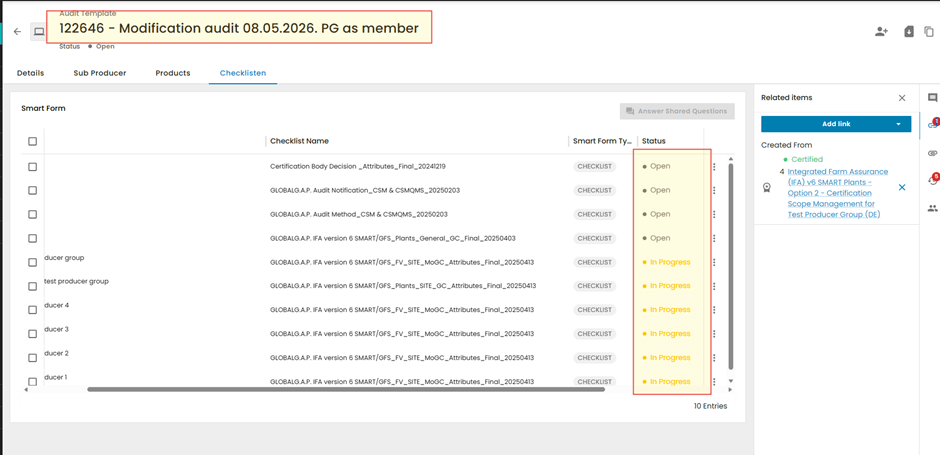
Task: Open the related links sidebar icon
Action: [x=932, y=125]
